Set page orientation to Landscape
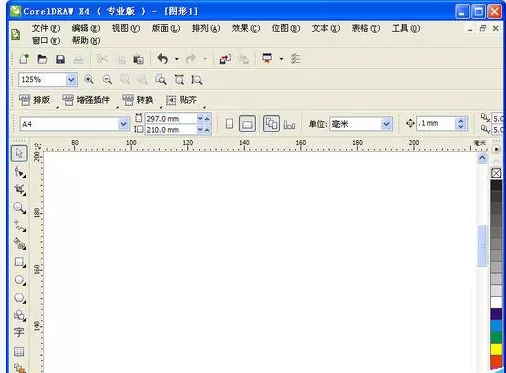The height and width of the screenshot is (373, 506). click(x=247, y=124)
